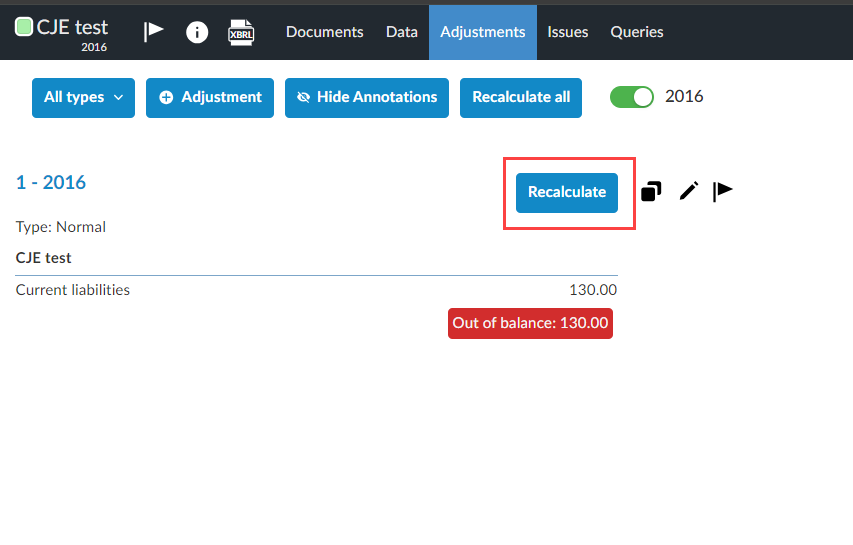Screen dimensions: 853x545
Task: Click the copy adjustment icon
Action: click(x=651, y=191)
